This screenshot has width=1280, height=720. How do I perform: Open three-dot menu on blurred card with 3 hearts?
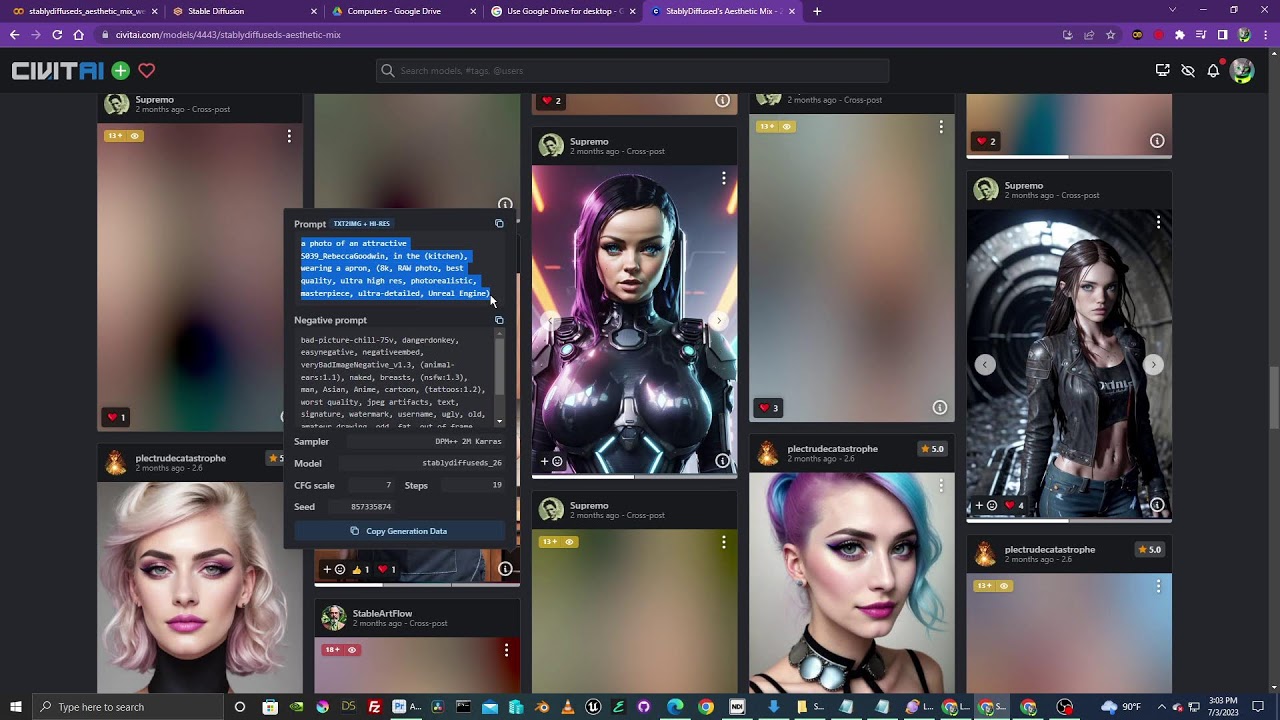941,127
